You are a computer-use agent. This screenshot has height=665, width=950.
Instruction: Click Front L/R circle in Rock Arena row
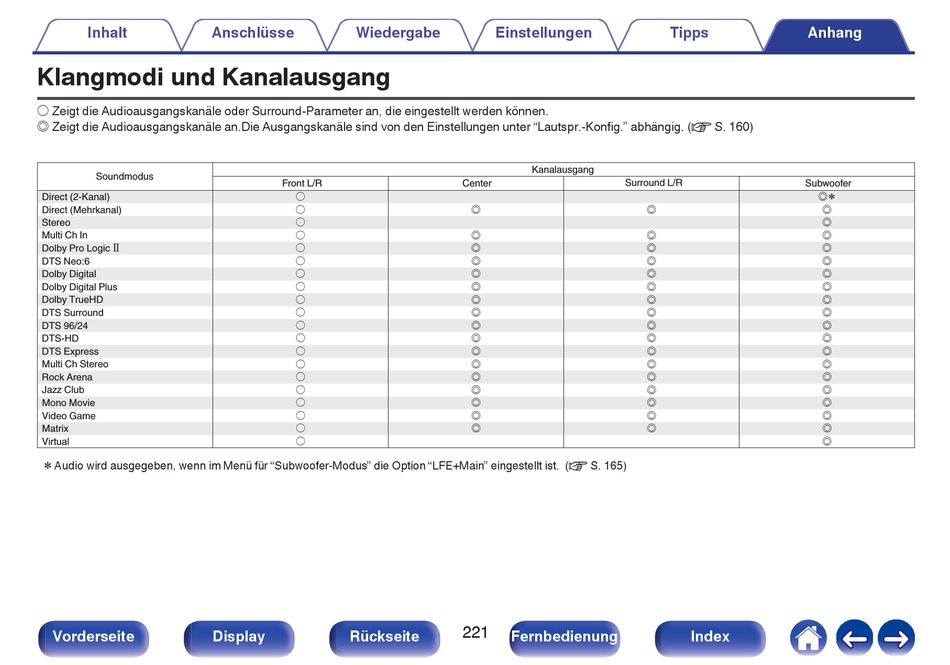point(301,377)
